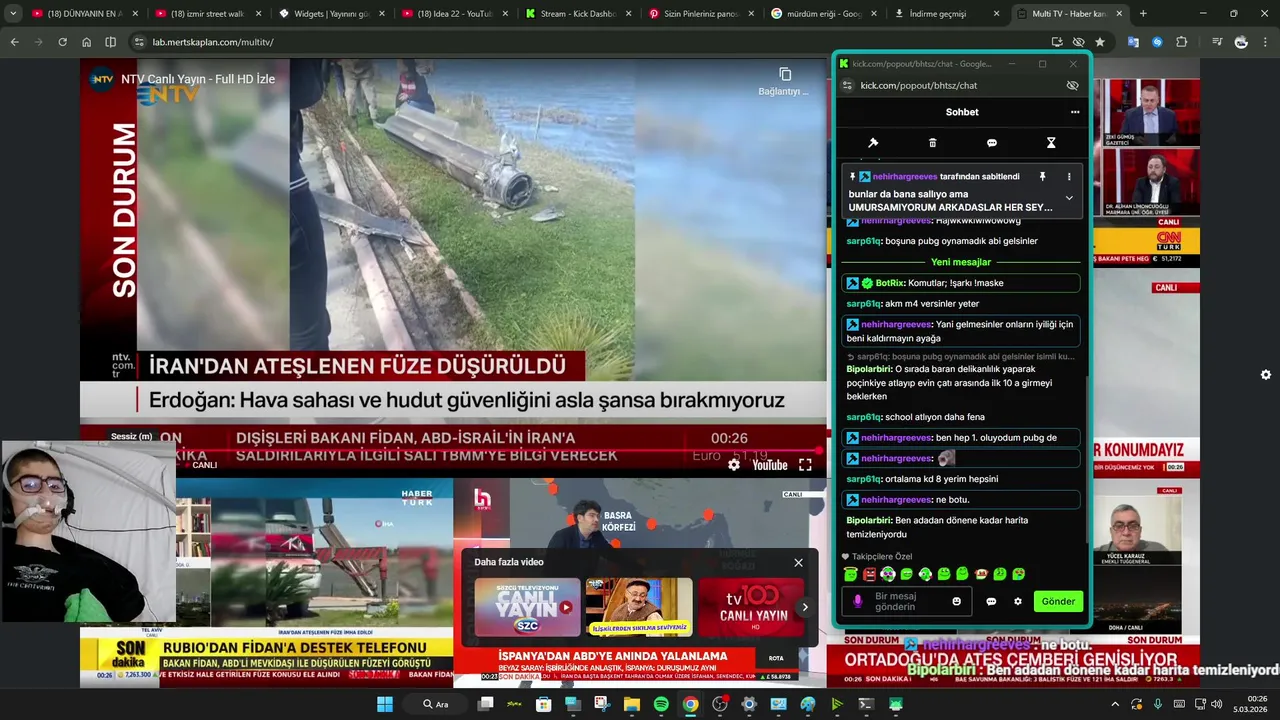Screen dimensions: 1280x720
Task: Reload the page in Chrome
Action: [x=62, y=42]
